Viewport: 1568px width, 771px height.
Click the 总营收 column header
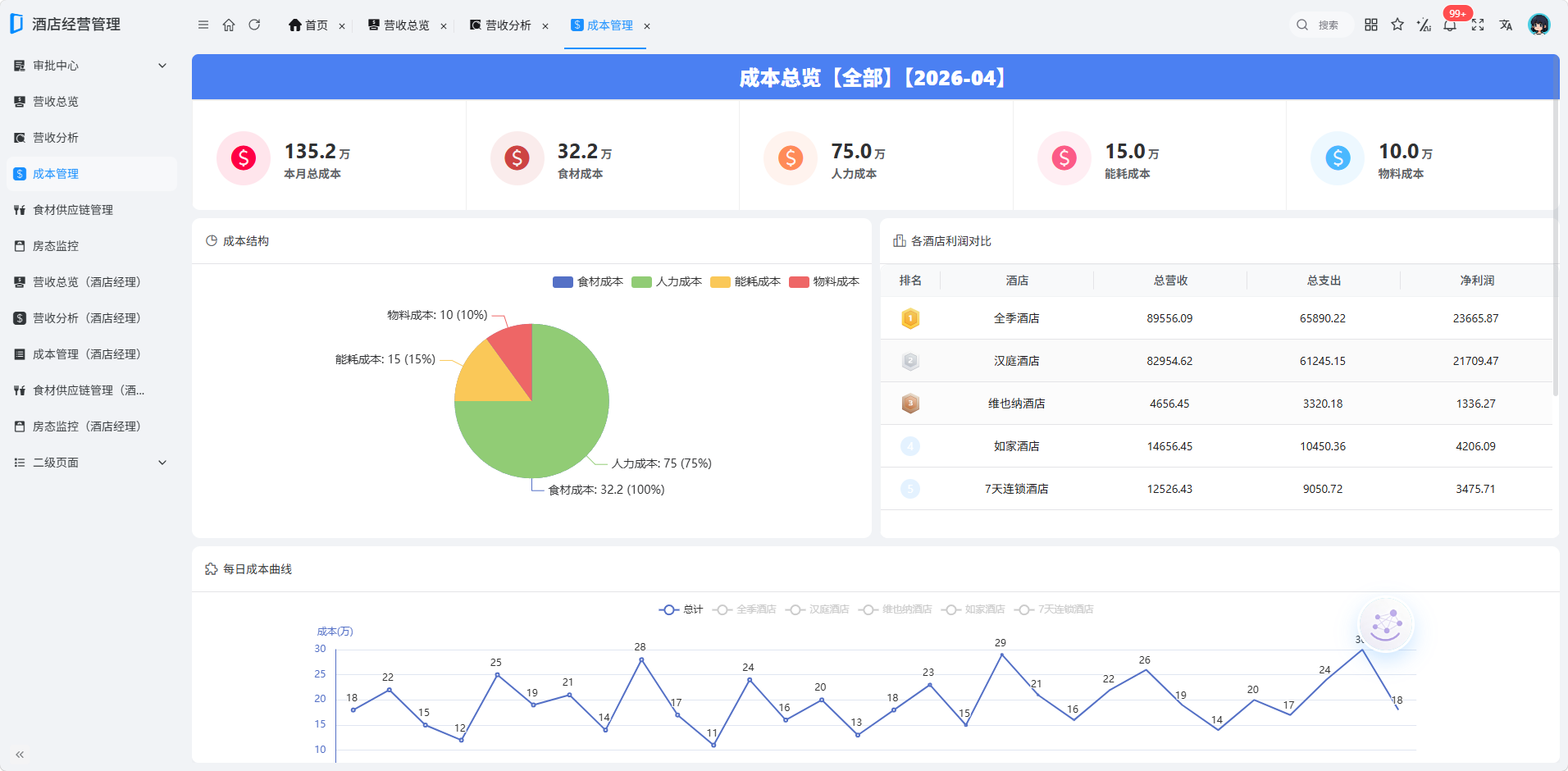click(1170, 281)
